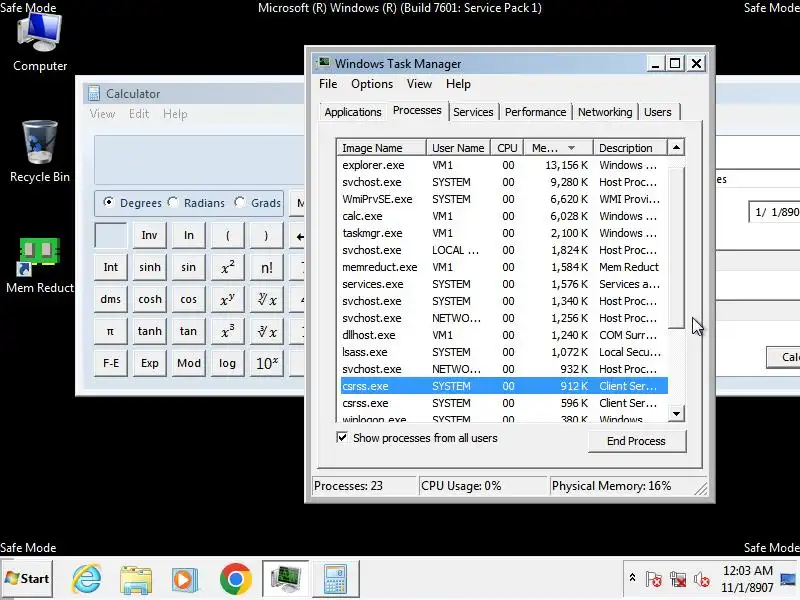Click the Start button

[x=27, y=578]
